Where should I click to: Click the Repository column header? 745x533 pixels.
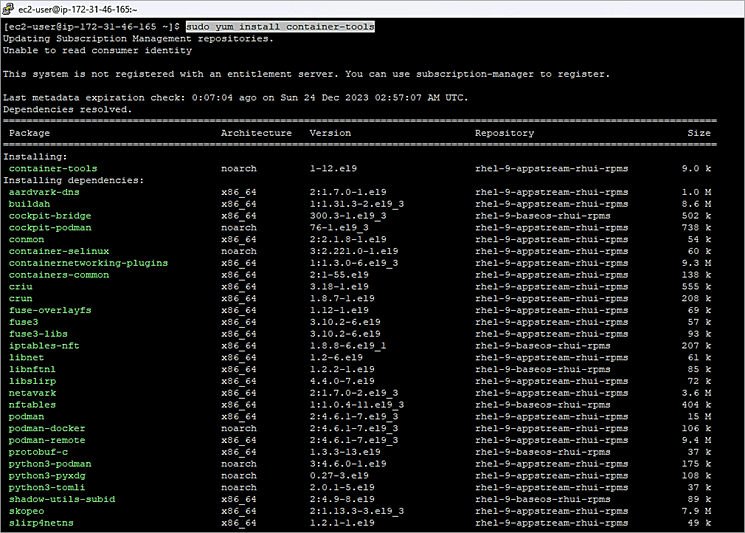[x=504, y=133]
